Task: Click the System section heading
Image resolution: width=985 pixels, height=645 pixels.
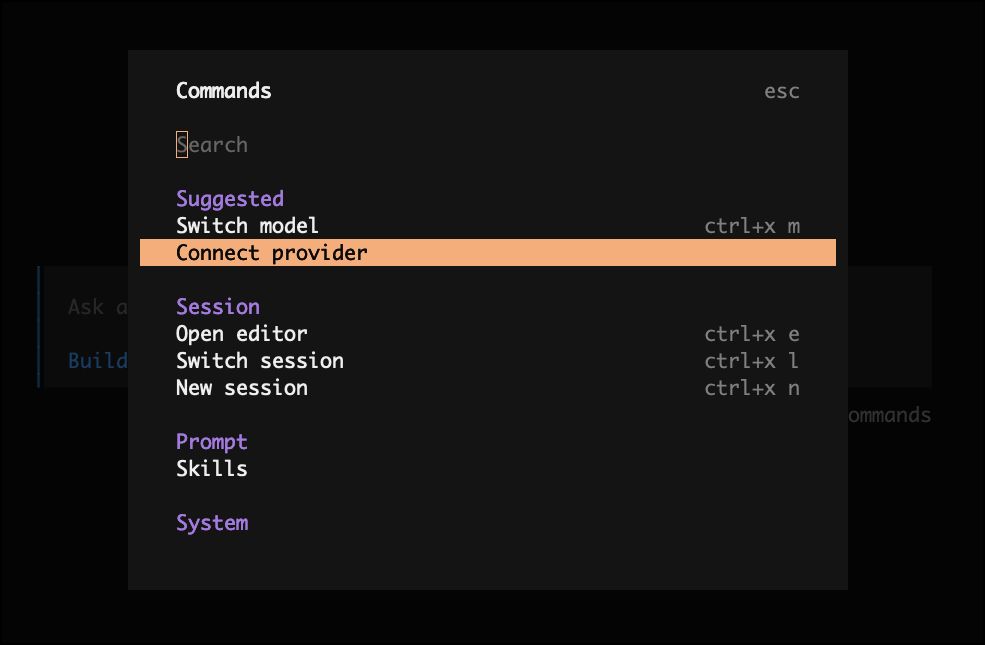Action: (x=212, y=523)
